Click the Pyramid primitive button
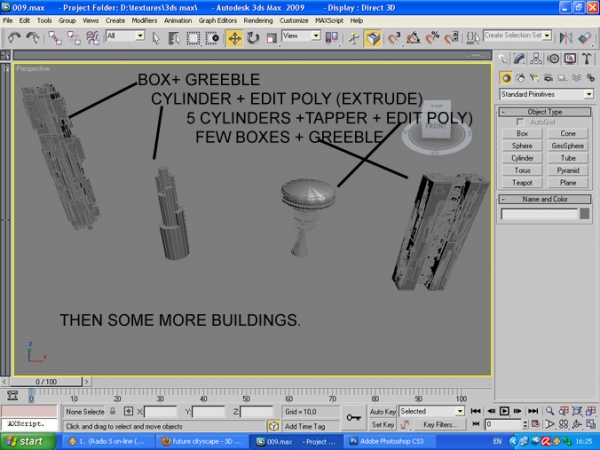The image size is (600, 450). (567, 170)
